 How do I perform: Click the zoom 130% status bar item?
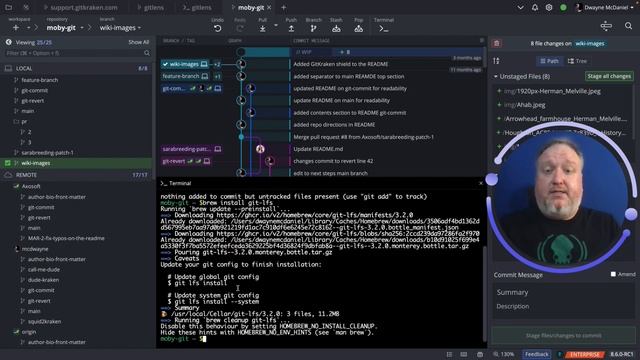pyautogui.click(x=504, y=354)
